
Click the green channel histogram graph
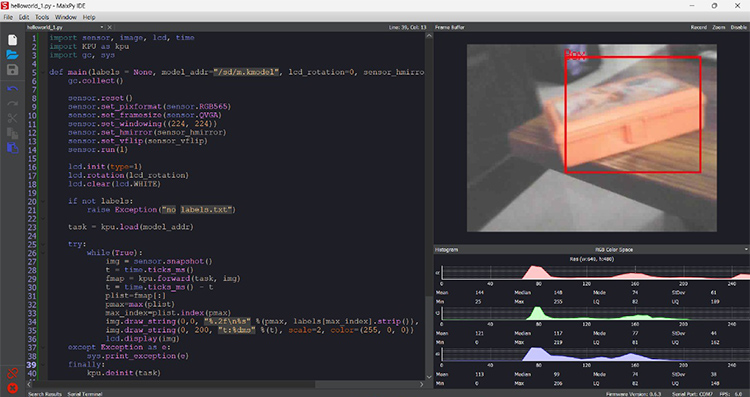tap(596, 313)
